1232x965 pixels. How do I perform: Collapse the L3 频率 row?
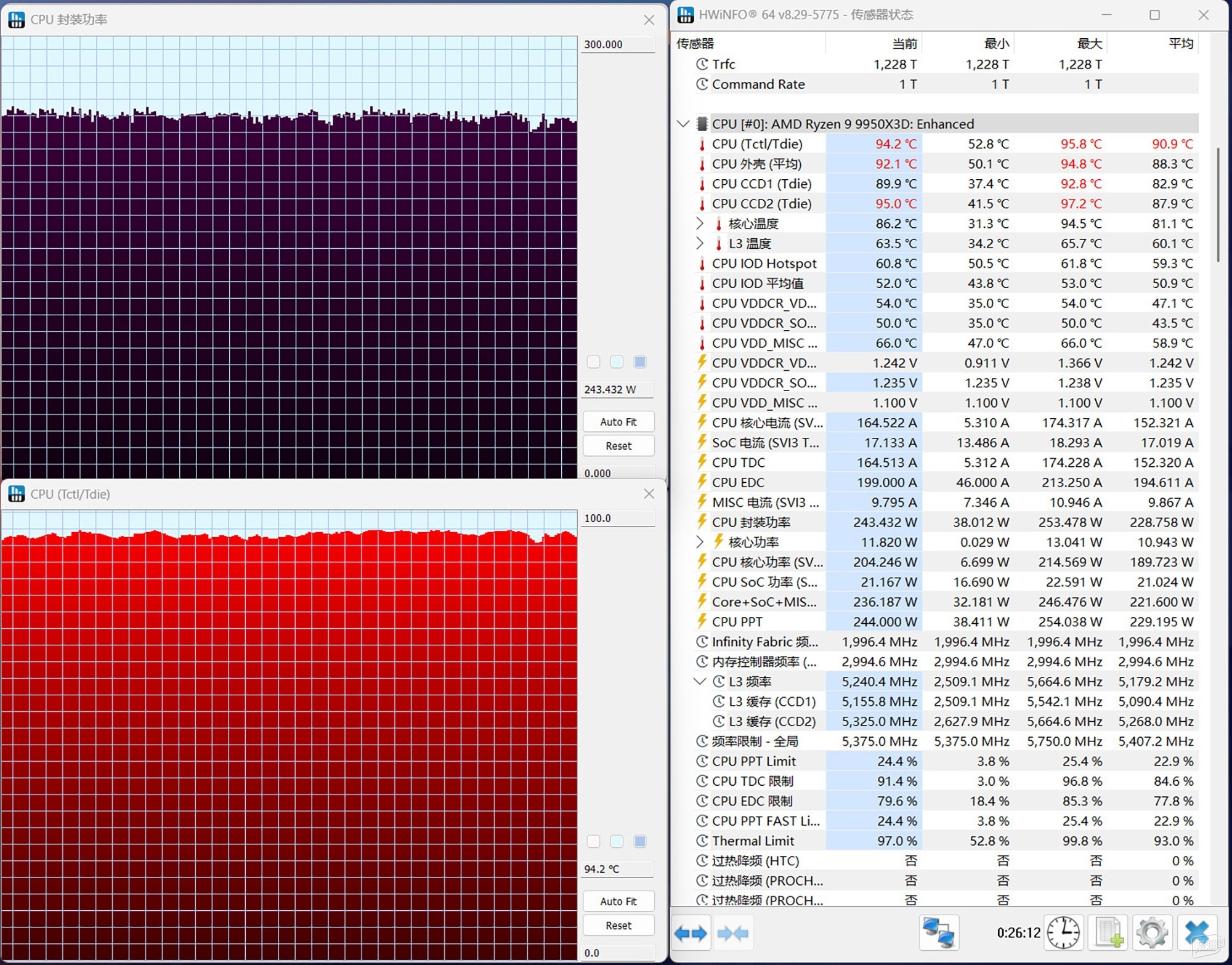point(700,681)
